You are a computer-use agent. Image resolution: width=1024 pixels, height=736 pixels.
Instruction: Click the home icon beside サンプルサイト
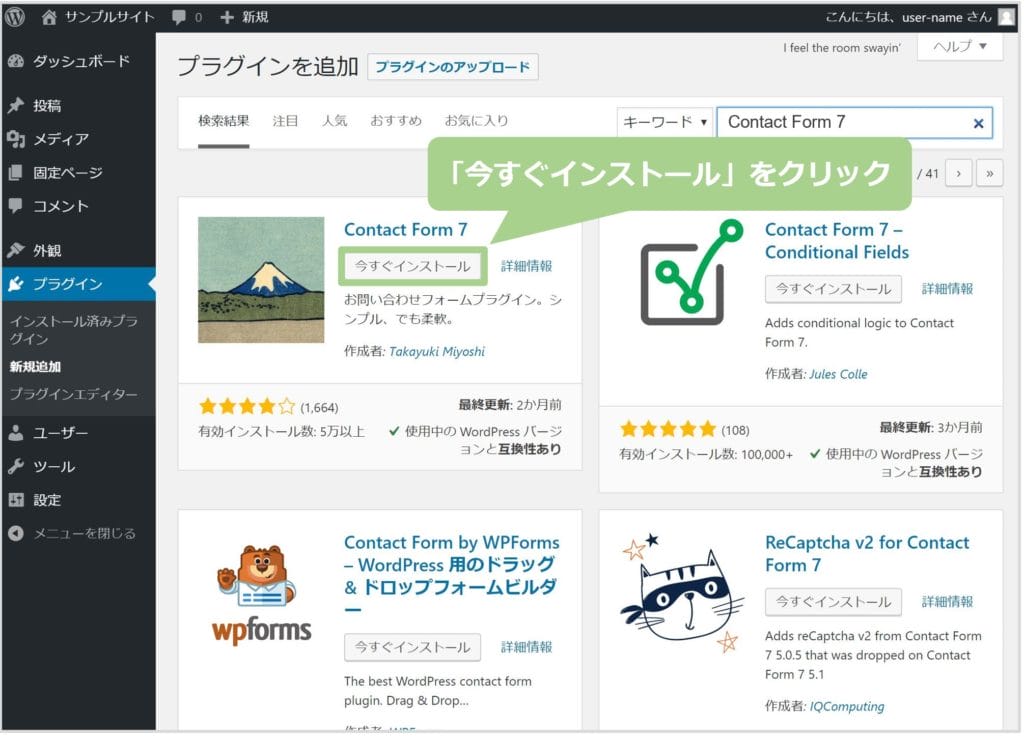tap(50, 17)
